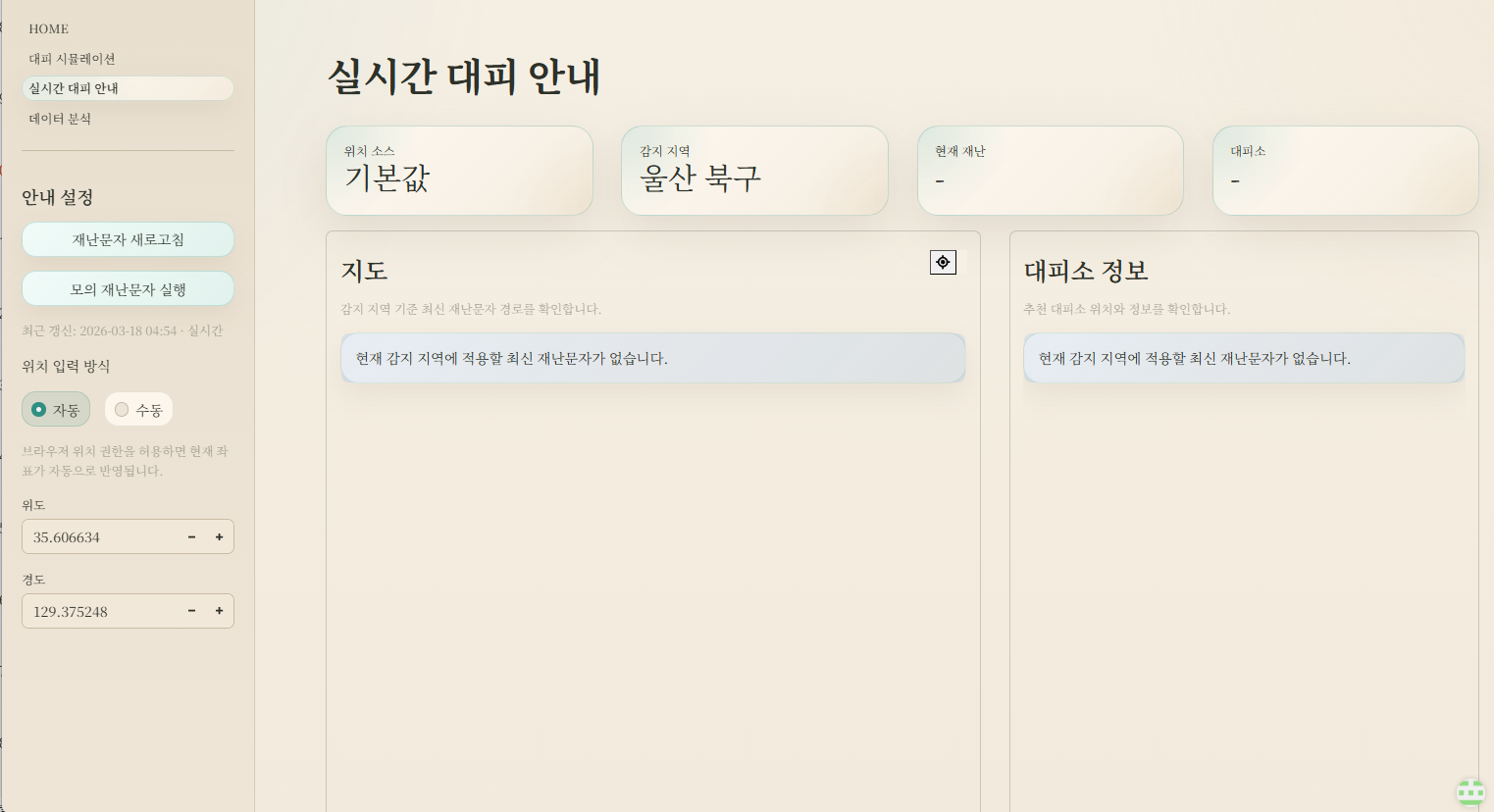
Task: Run 모의 재난문자 실행 button
Action: (x=128, y=289)
